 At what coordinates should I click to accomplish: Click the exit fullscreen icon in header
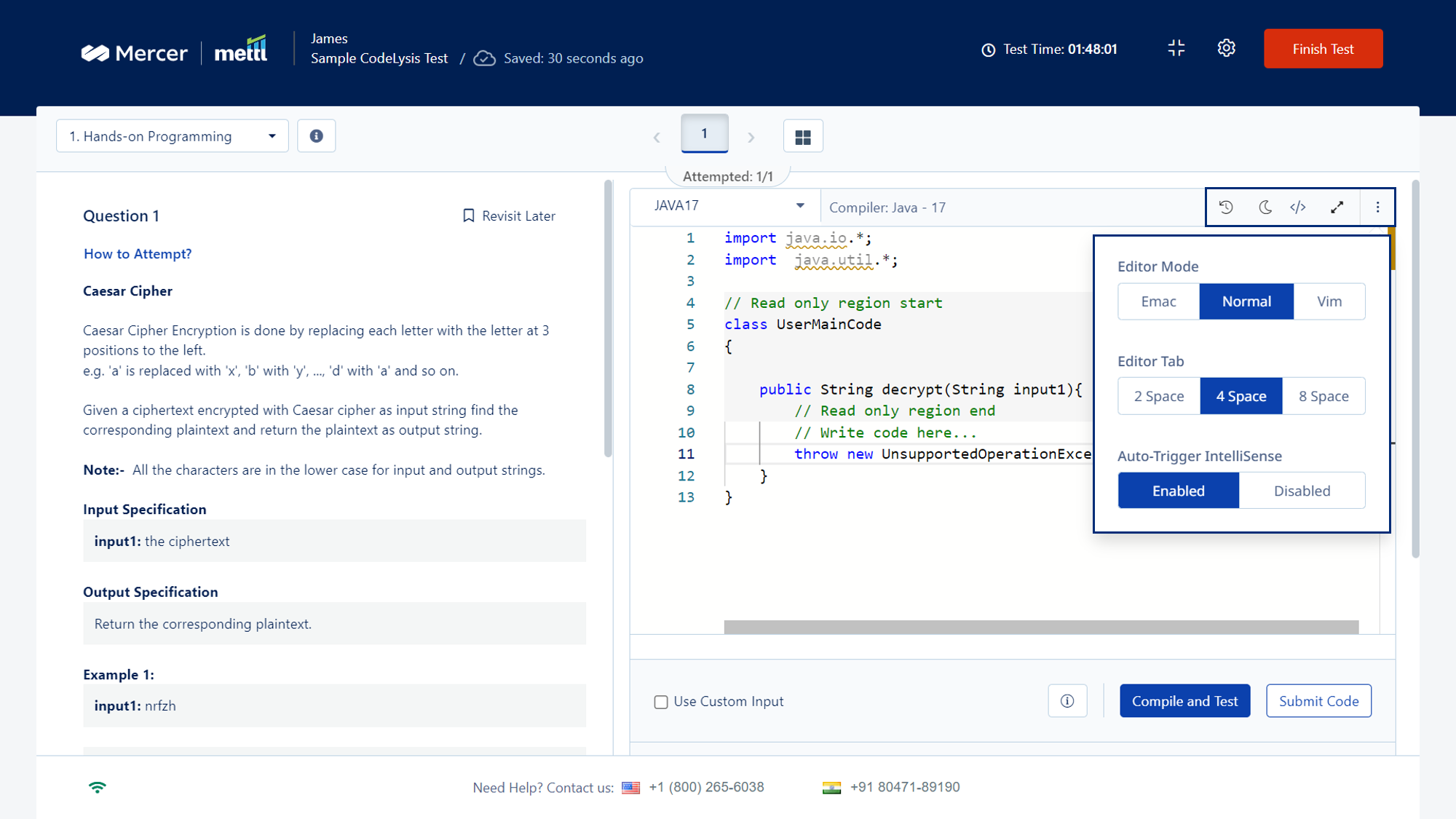pos(1176,48)
